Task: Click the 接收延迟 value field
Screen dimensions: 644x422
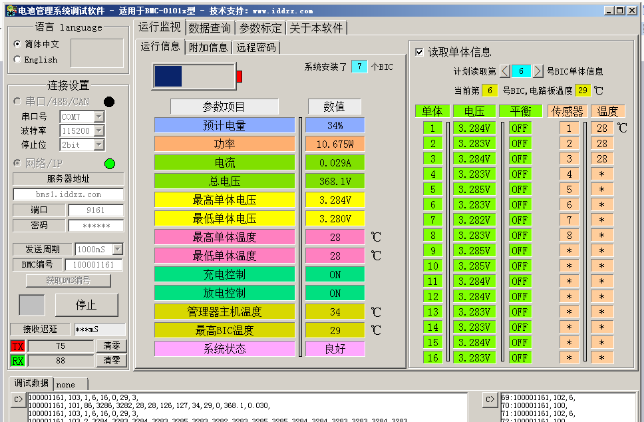Action: point(100,329)
